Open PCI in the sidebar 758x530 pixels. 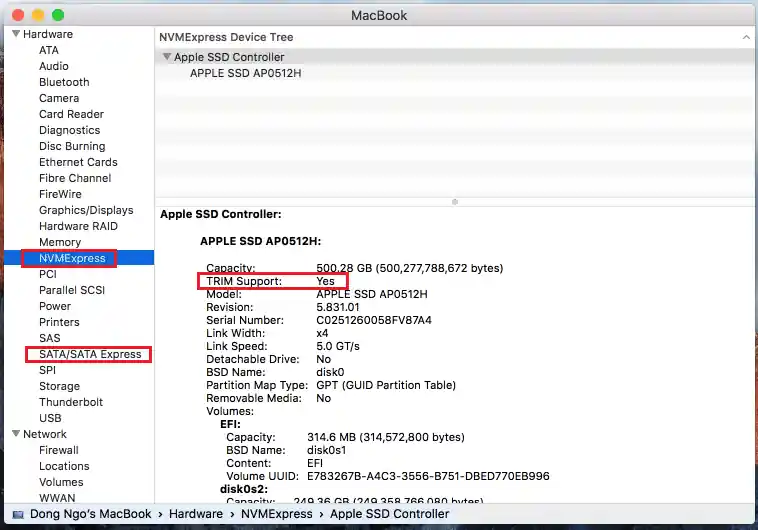[x=48, y=274]
